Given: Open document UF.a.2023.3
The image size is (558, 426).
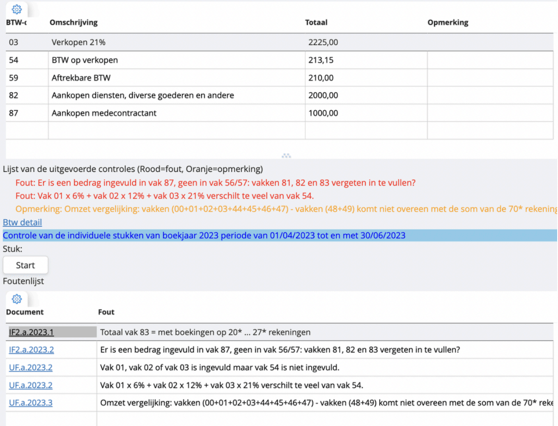Looking at the screenshot, I should [31, 403].
